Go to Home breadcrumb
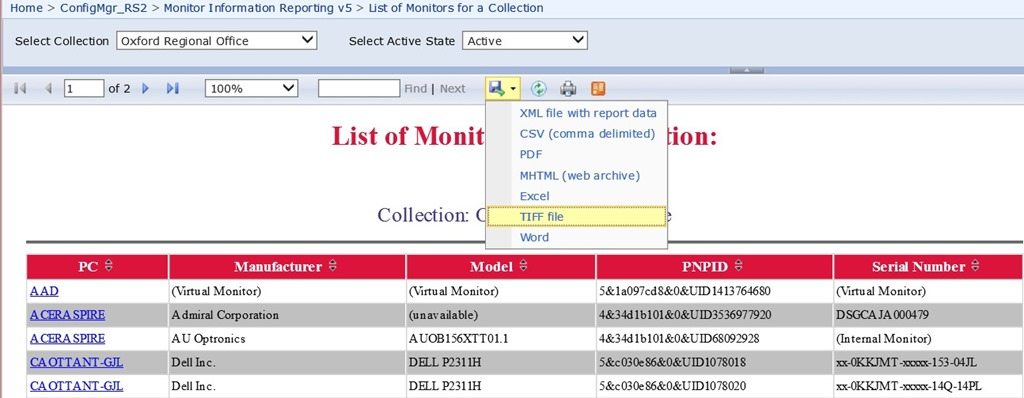This screenshot has width=1024, height=398. [27, 8]
